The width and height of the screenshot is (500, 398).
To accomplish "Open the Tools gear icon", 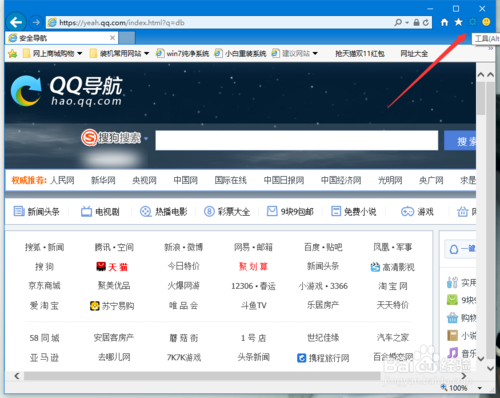I will [472, 22].
